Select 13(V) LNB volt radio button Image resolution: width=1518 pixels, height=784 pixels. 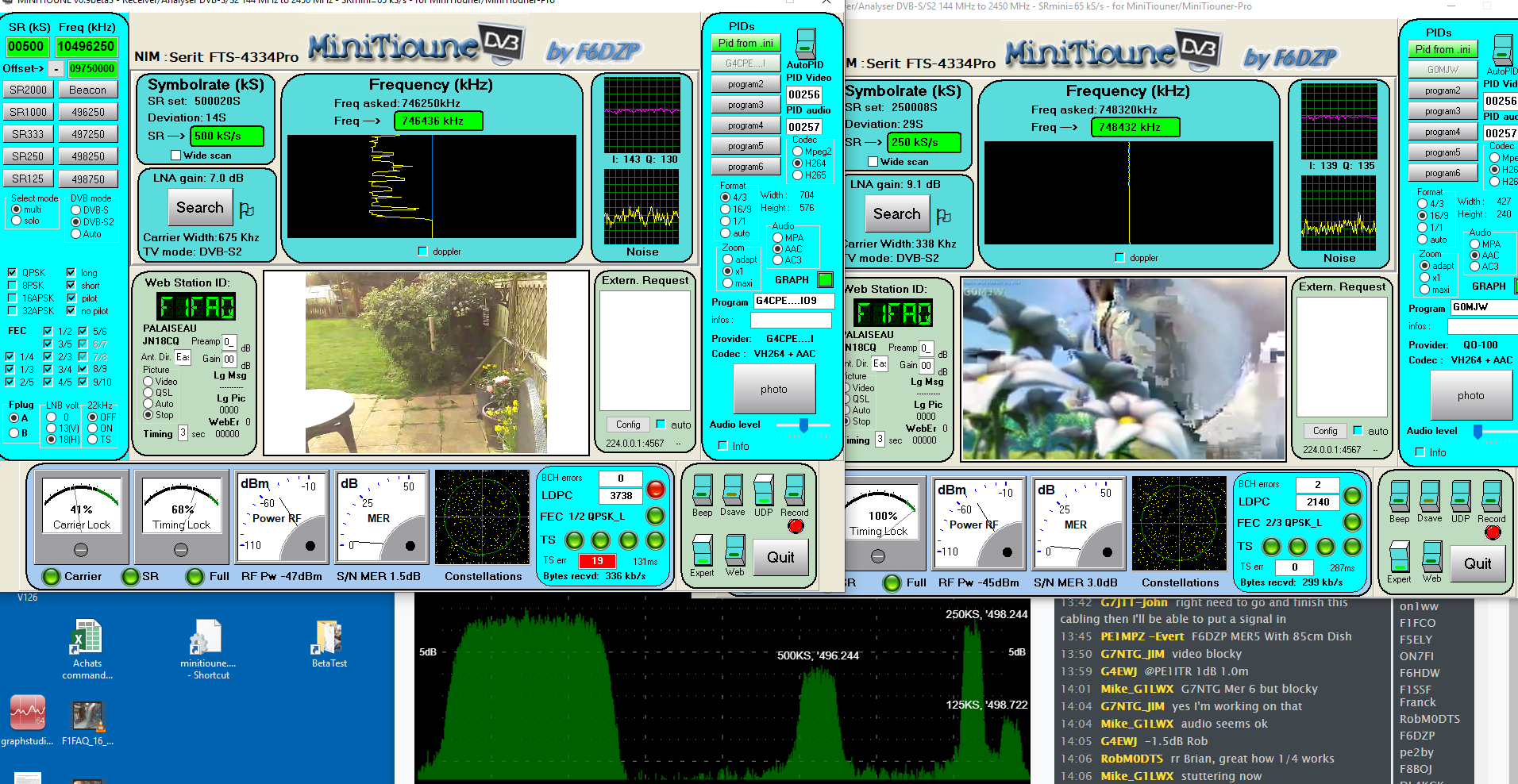[52, 428]
